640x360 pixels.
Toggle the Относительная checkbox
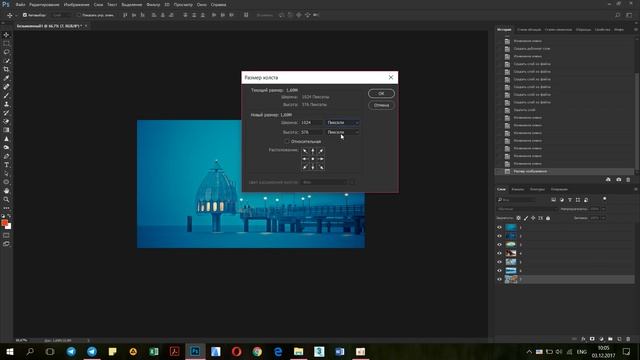coord(287,141)
